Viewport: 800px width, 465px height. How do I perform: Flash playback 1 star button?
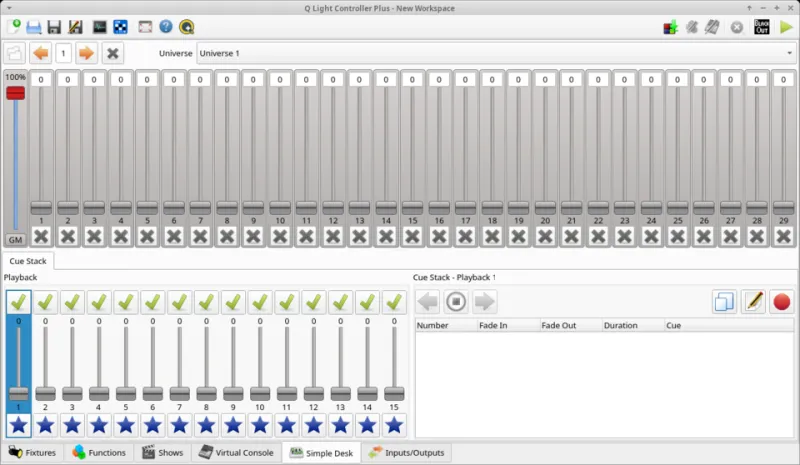18,425
